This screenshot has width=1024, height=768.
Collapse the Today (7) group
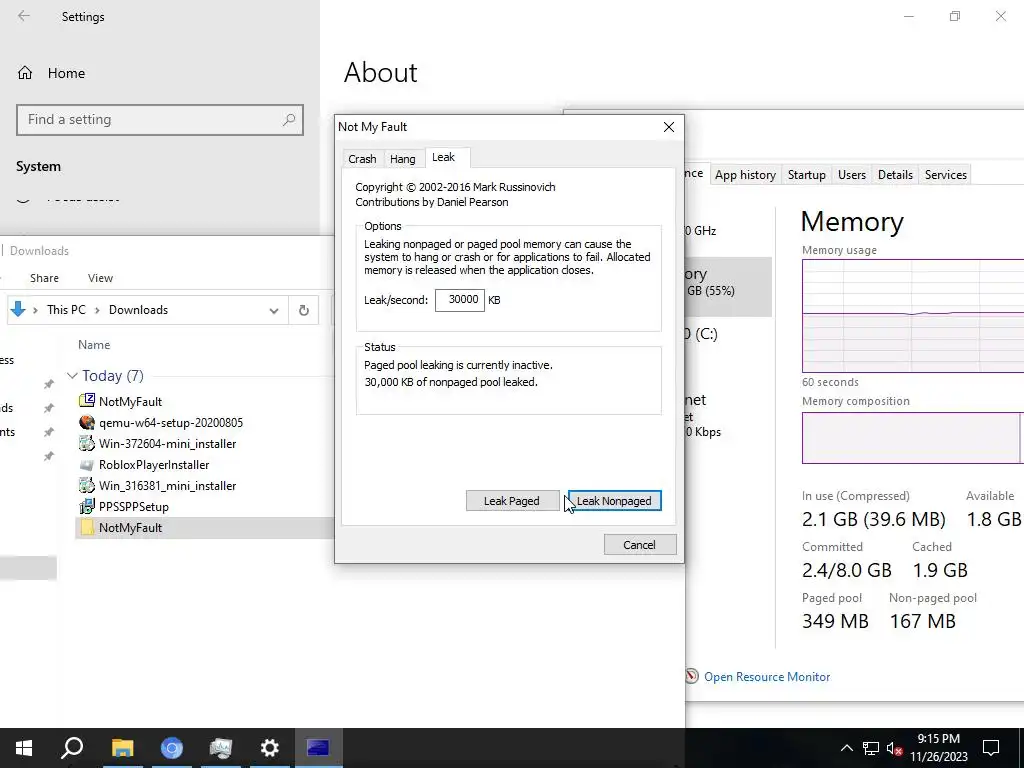pos(72,376)
